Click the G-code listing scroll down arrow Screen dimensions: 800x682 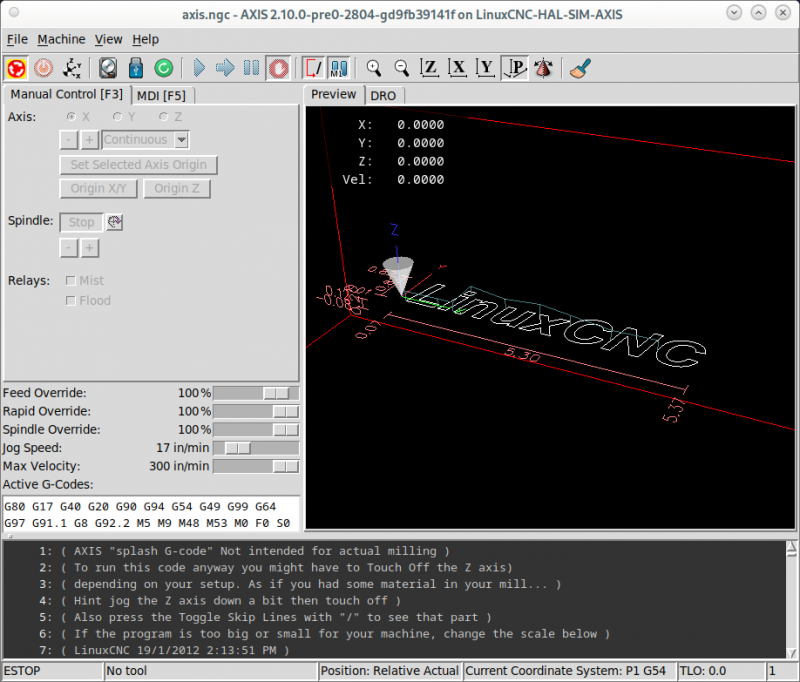coord(791,653)
